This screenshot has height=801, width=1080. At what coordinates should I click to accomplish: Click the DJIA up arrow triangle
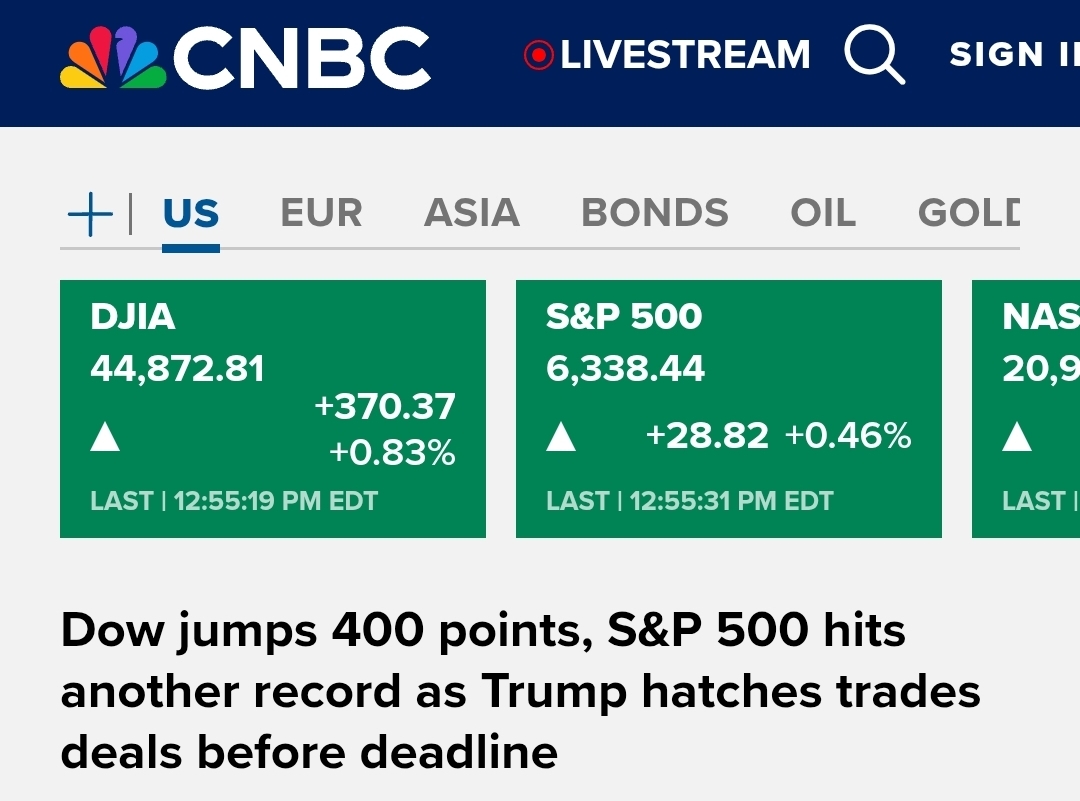pos(105,437)
